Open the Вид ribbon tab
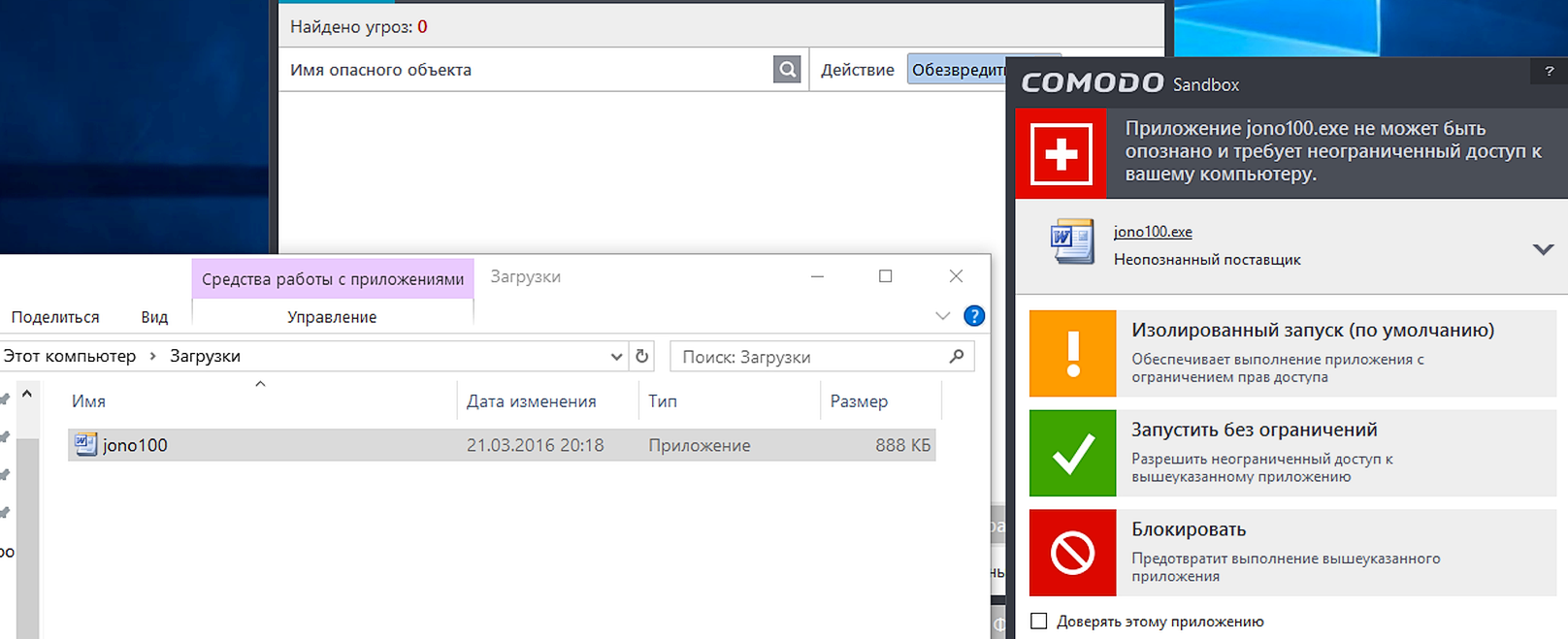1568x639 pixels. coord(154,317)
